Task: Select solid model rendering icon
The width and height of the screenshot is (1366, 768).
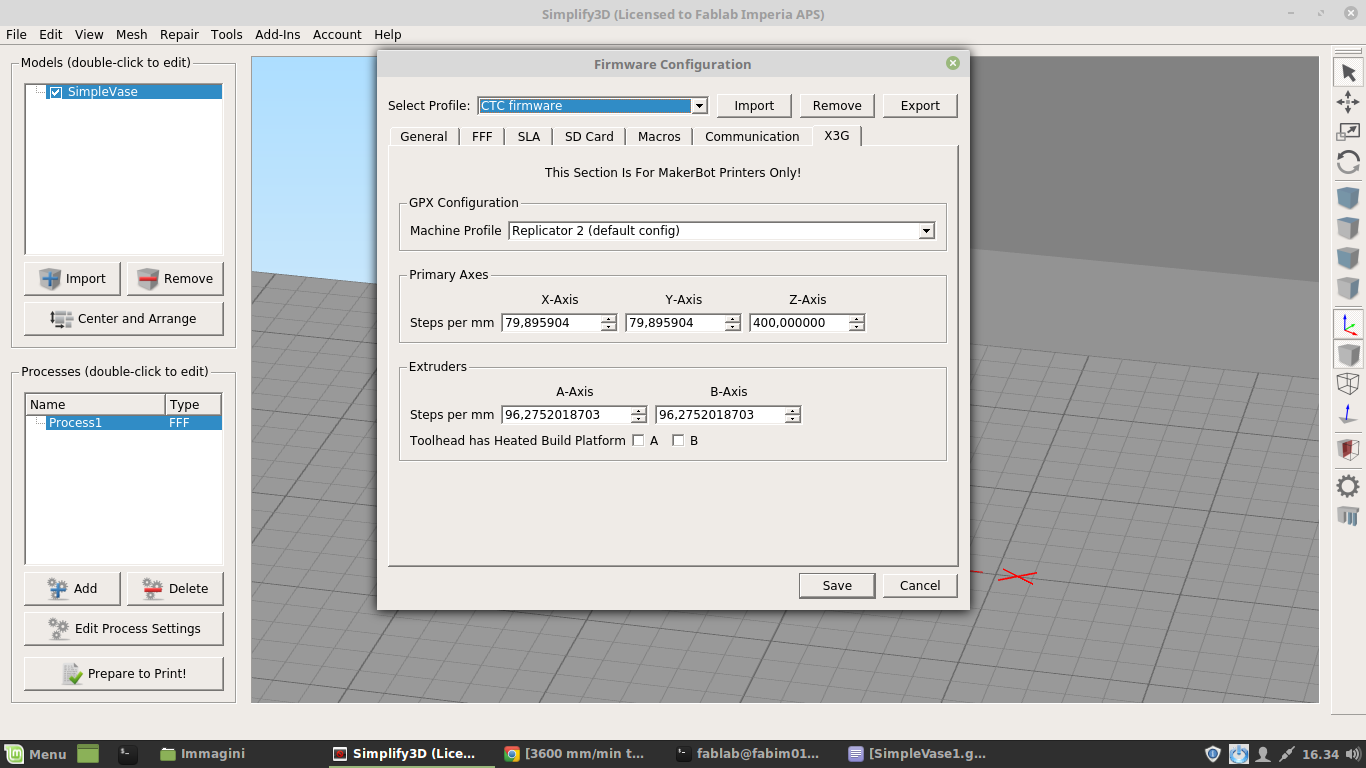Action: pos(1348,354)
